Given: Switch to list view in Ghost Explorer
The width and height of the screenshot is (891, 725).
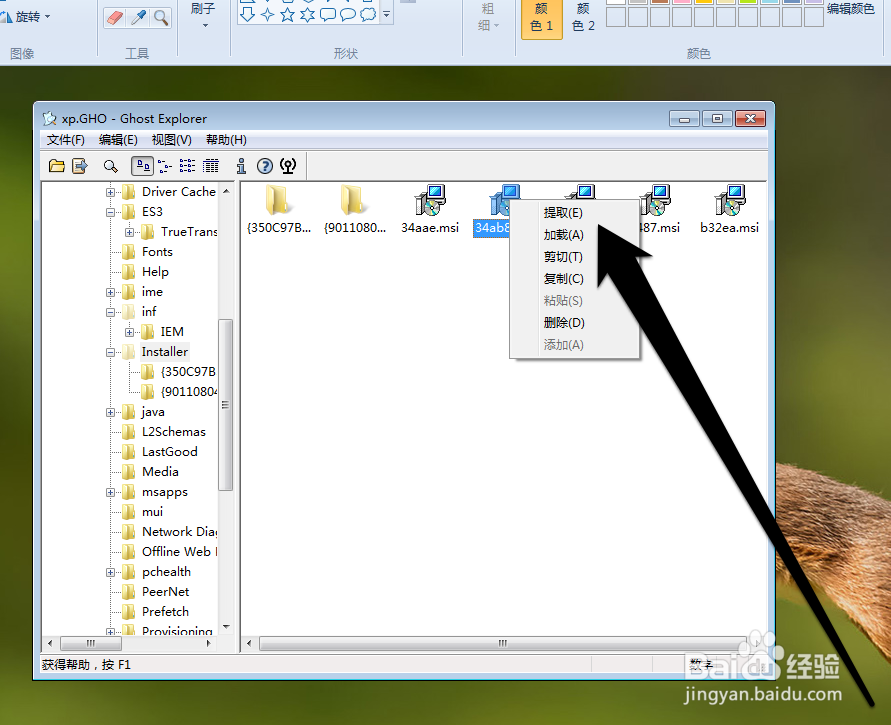Looking at the screenshot, I should 188,166.
